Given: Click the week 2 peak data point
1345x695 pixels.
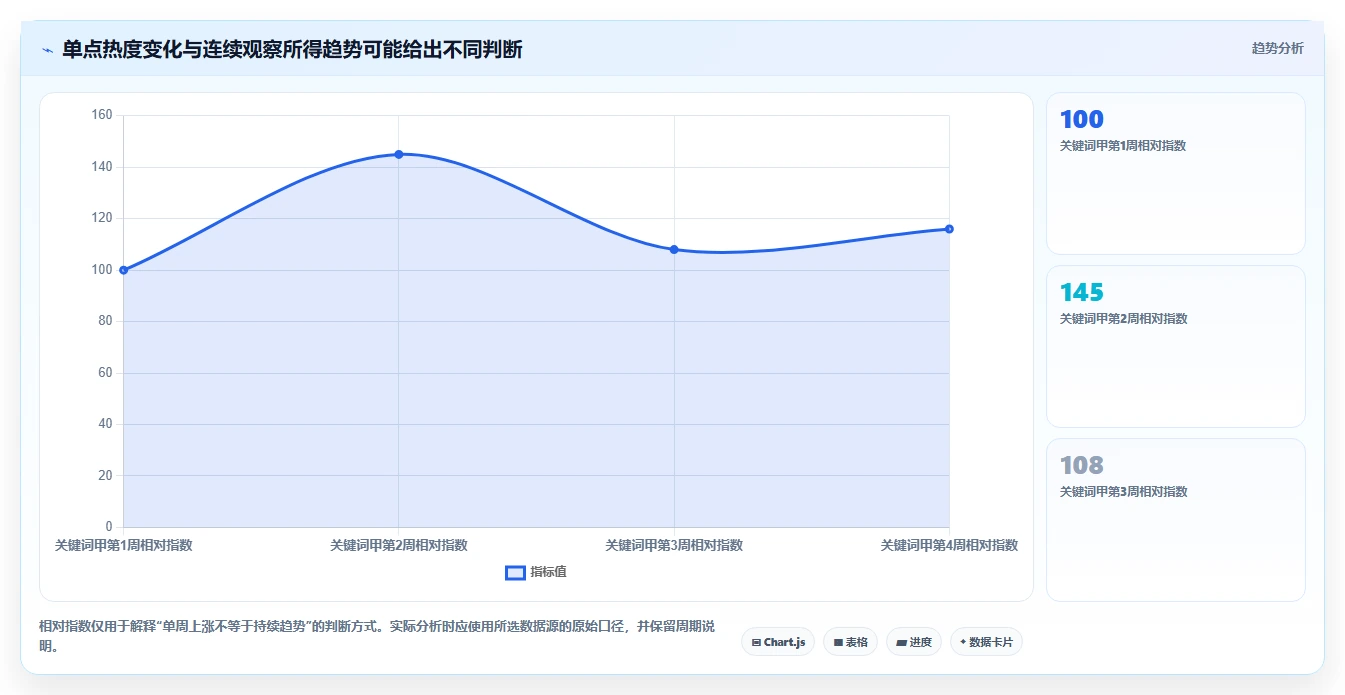Looking at the screenshot, I should click(x=399, y=154).
